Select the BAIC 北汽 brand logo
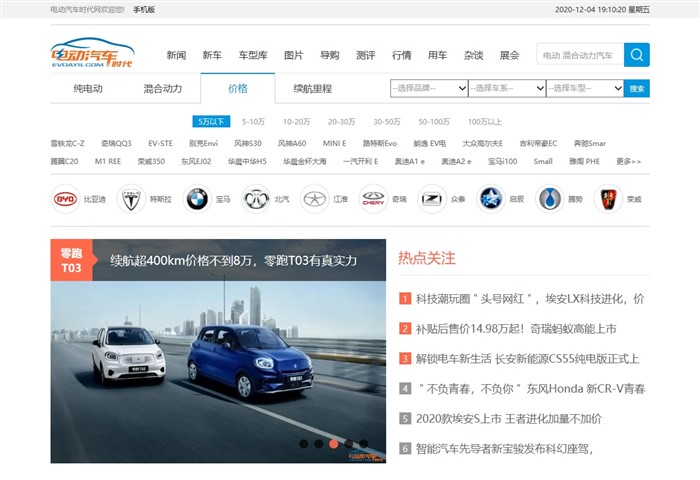The image size is (700, 480). pos(256,199)
